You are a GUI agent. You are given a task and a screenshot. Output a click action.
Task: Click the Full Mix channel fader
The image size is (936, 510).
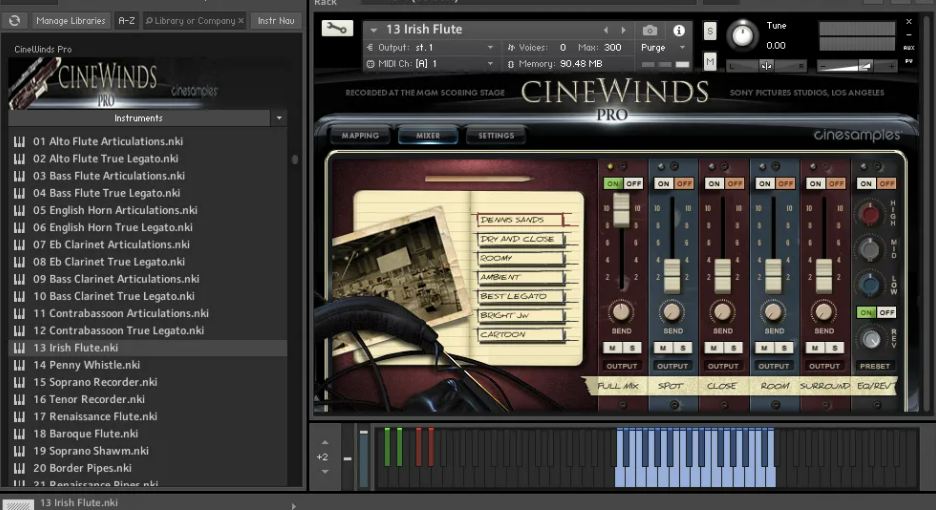(x=621, y=211)
